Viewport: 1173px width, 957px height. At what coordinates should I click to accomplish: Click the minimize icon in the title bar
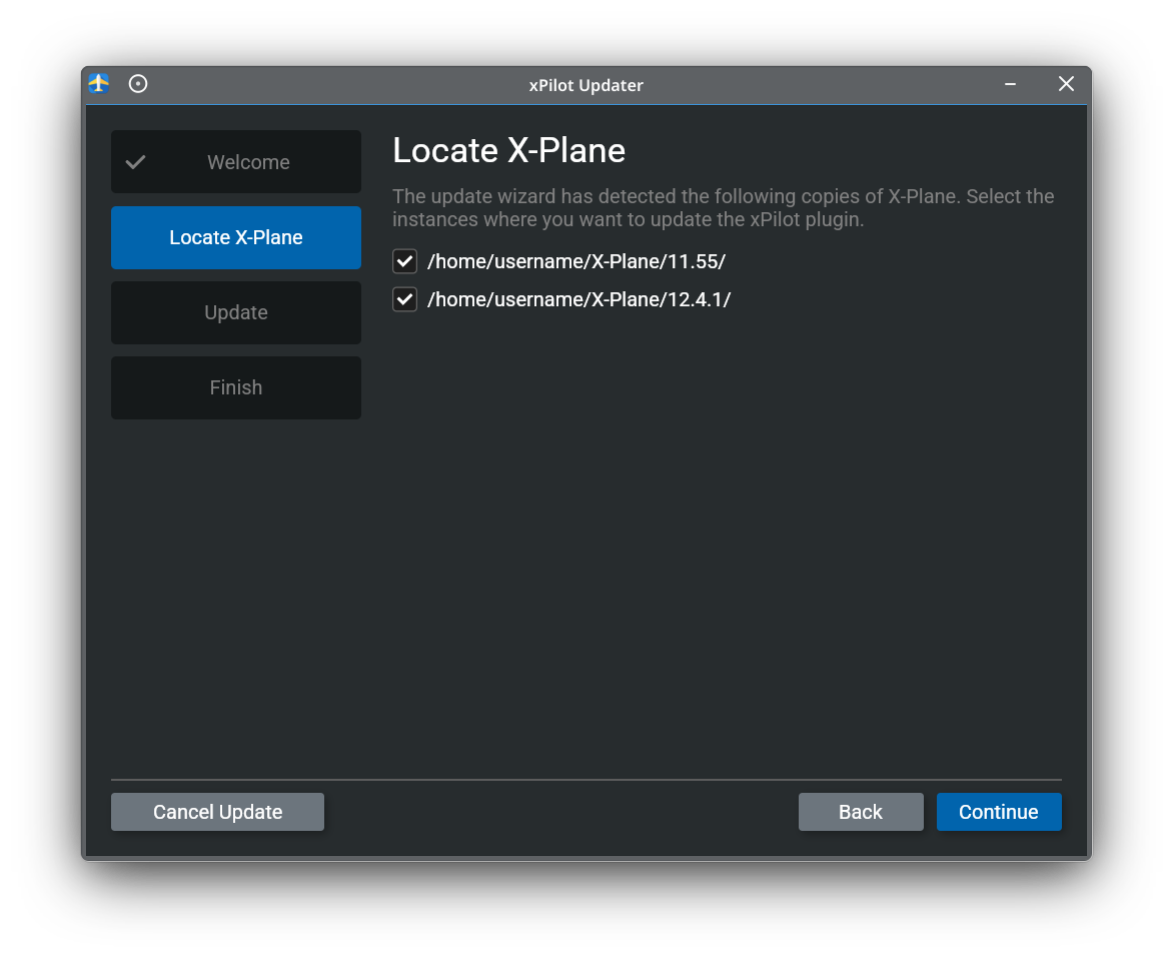(x=1009, y=85)
